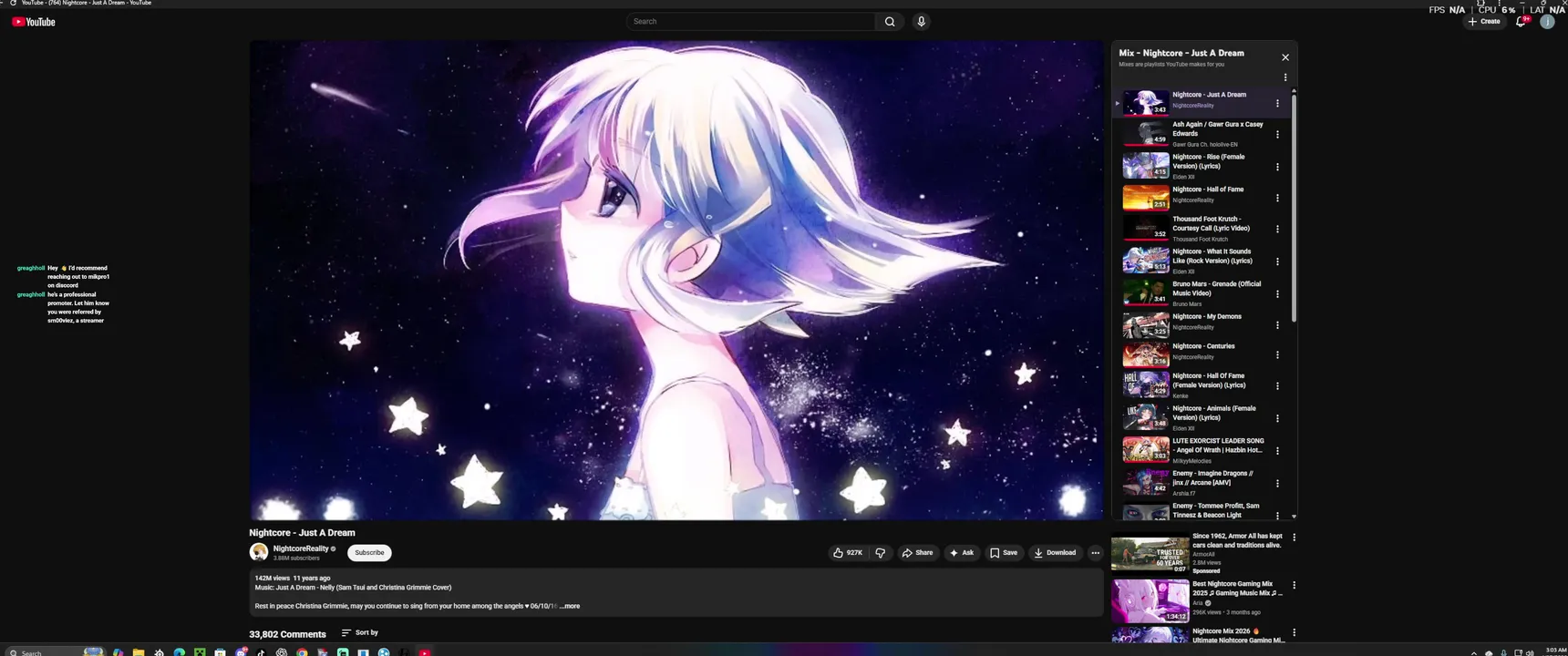The image size is (1568, 656).
Task: Open menu for Best Nightcore Gaming Mix
Action: (1294, 585)
